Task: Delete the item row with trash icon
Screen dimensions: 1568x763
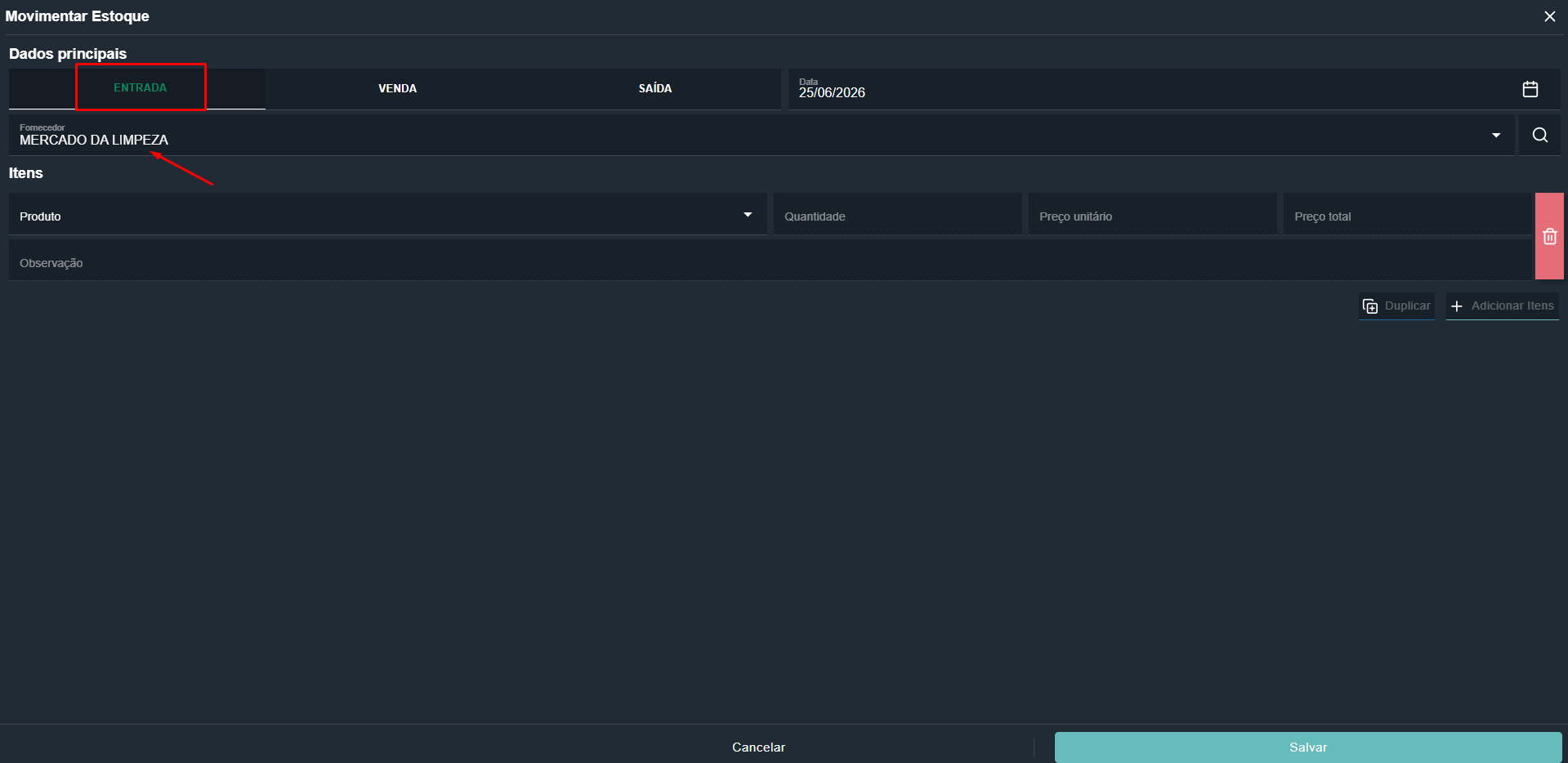Action: (1549, 237)
